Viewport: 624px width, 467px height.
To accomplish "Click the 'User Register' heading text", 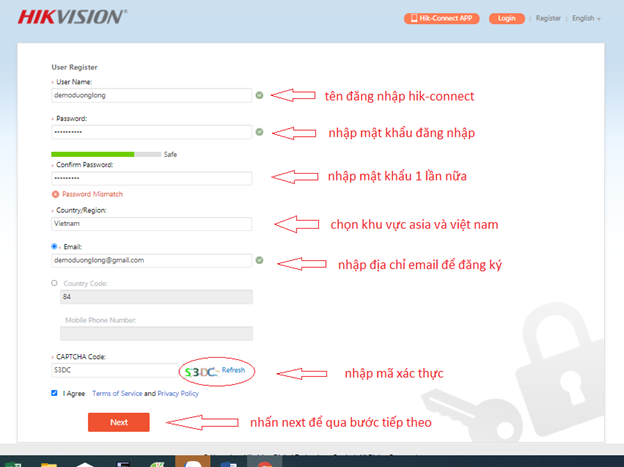I will 74,67.
